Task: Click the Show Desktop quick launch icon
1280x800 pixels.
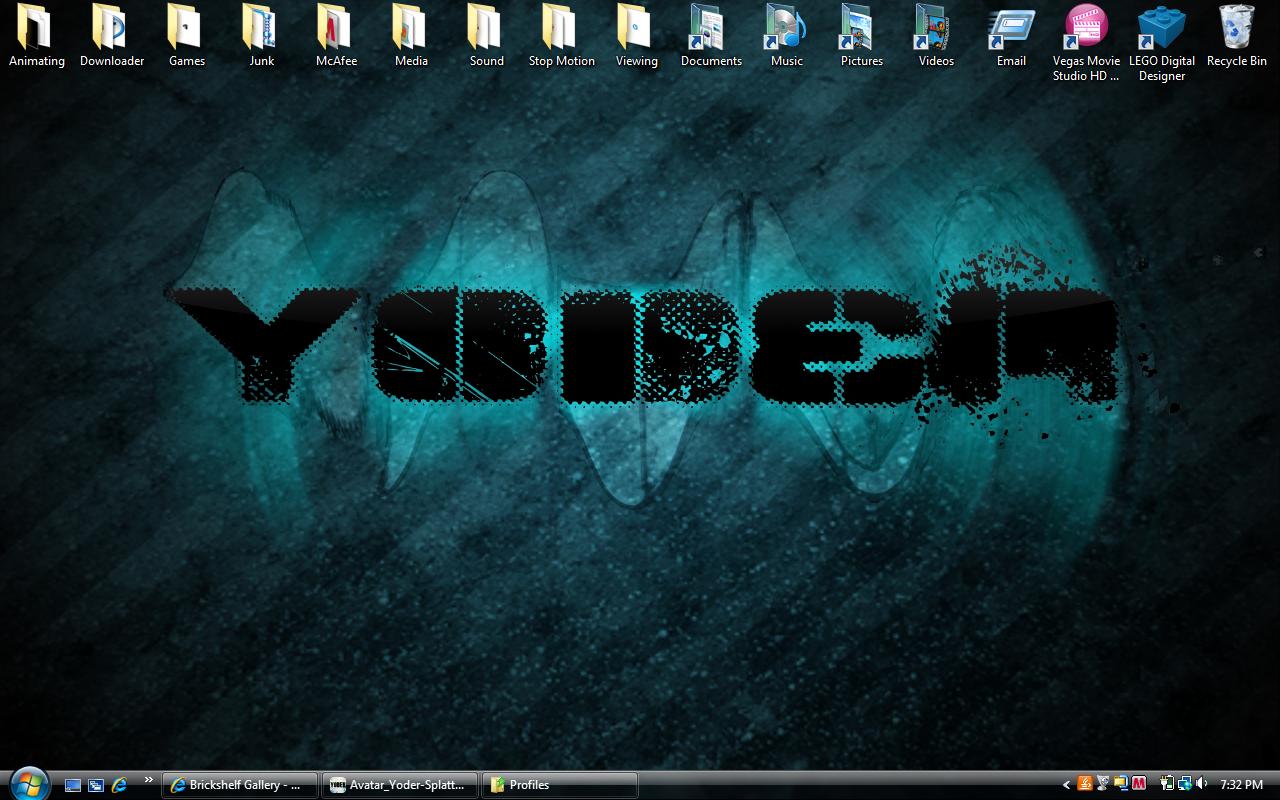Action: coord(73,785)
